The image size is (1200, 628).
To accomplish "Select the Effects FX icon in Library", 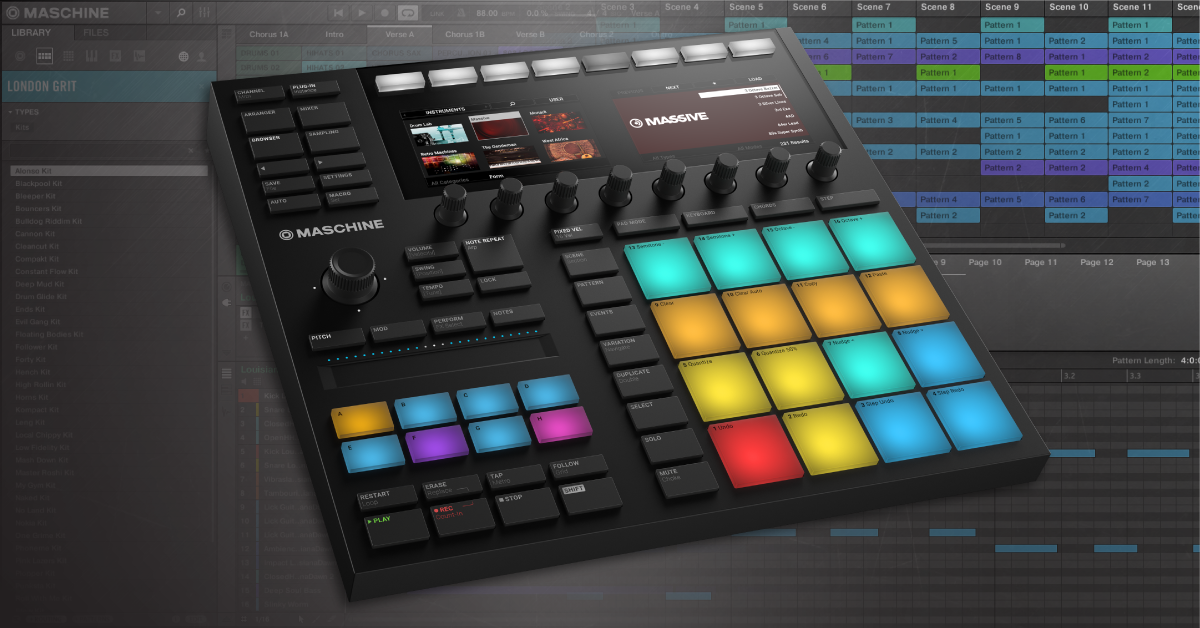I will click(114, 56).
